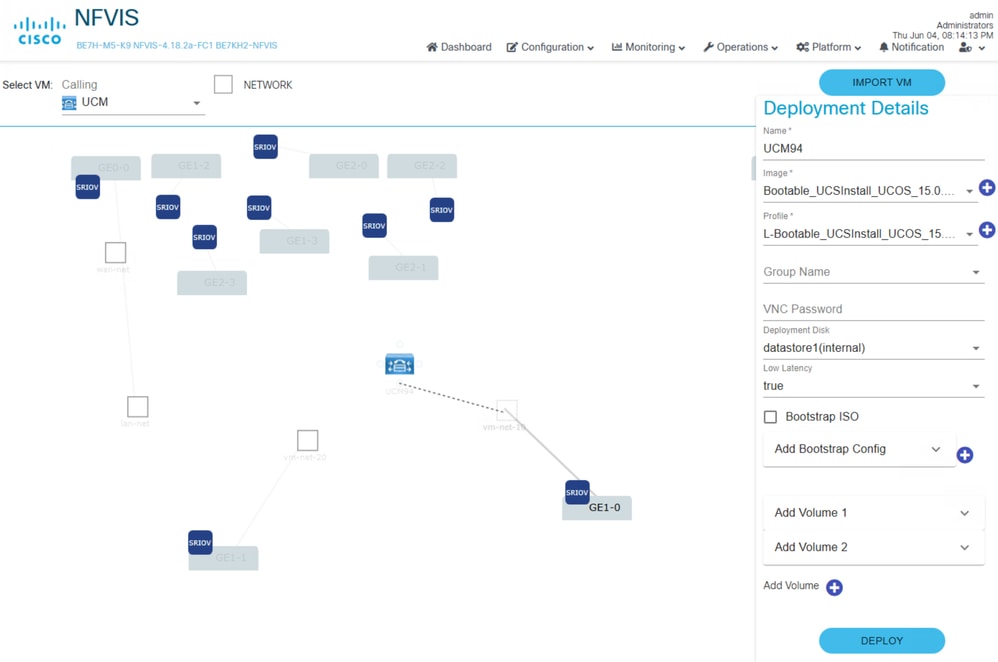Click the SRIOV icon on GE0-0
Screen dimensions: 998x662
87,187
